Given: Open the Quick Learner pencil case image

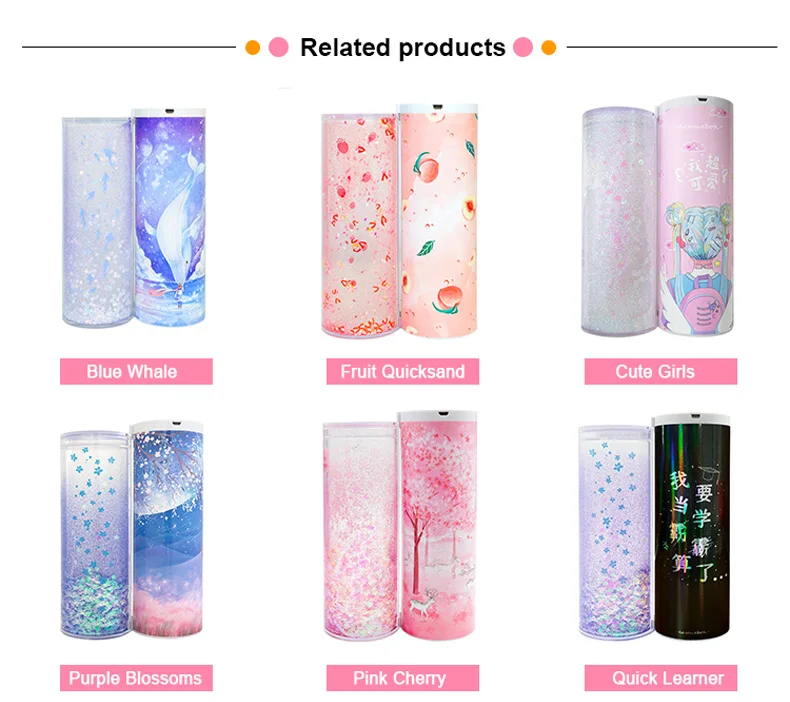Looking at the screenshot, I should tap(654, 527).
